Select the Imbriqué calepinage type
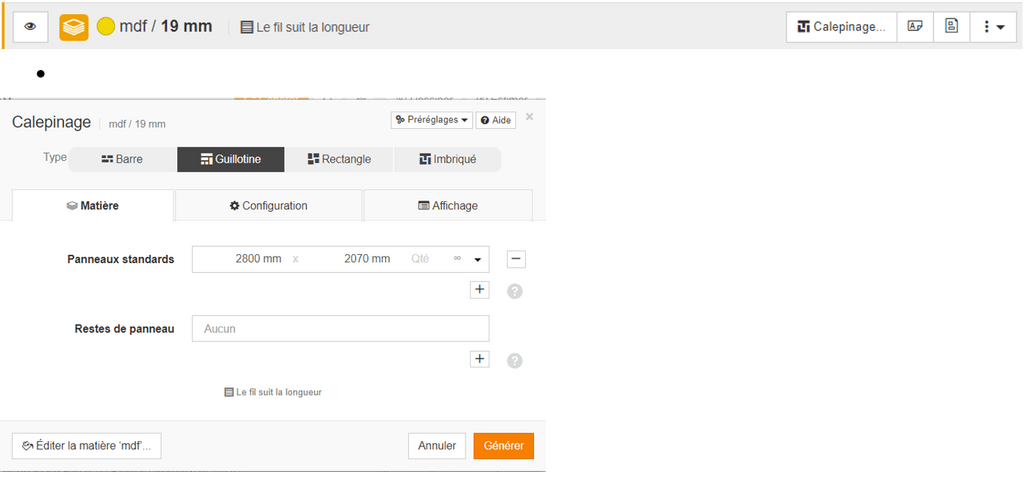Image resolution: width=1024 pixels, height=477 pixels. [x=447, y=159]
